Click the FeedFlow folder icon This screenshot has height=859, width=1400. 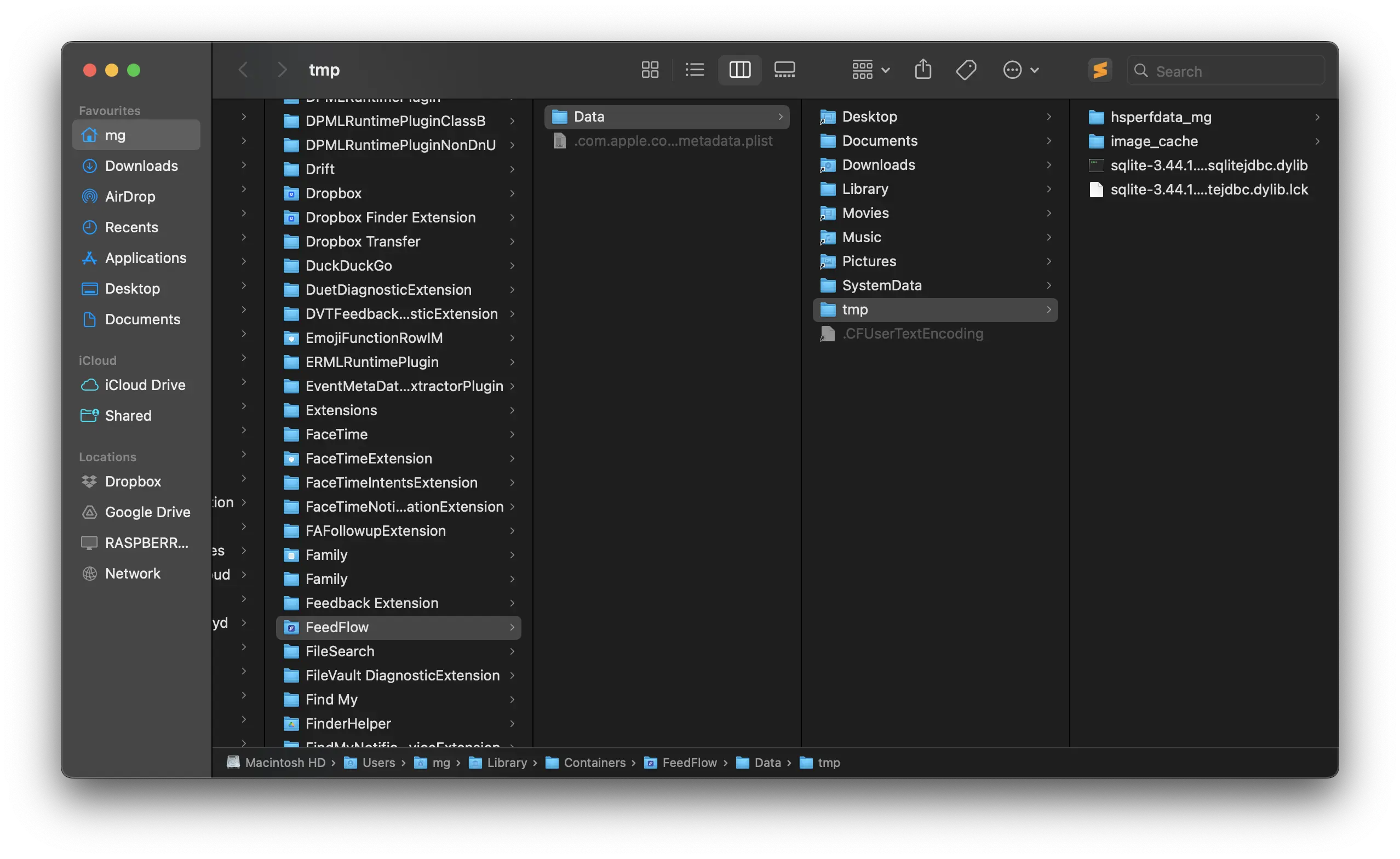(x=291, y=628)
